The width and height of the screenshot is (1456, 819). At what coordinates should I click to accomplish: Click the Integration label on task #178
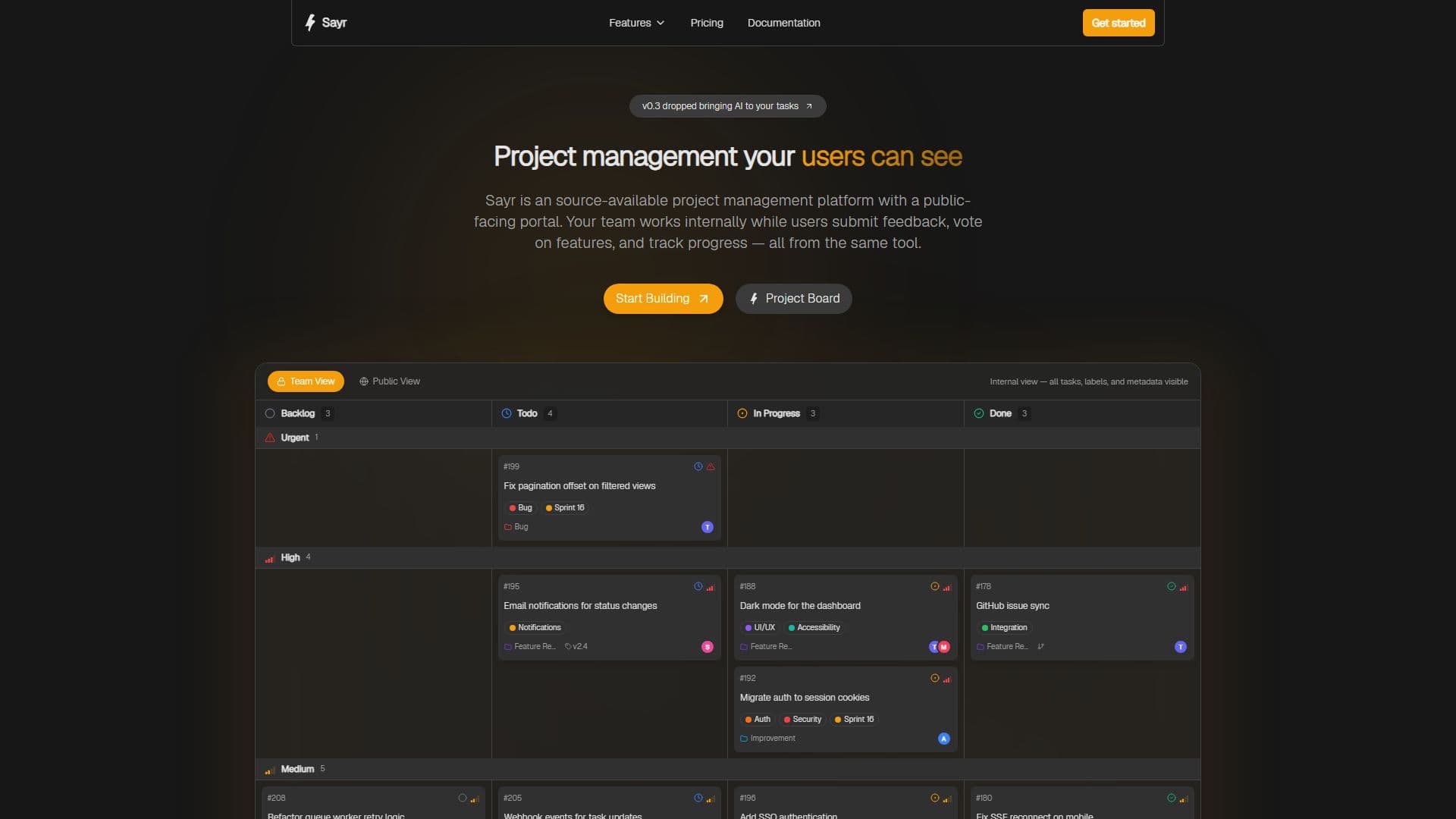pyautogui.click(x=1004, y=628)
